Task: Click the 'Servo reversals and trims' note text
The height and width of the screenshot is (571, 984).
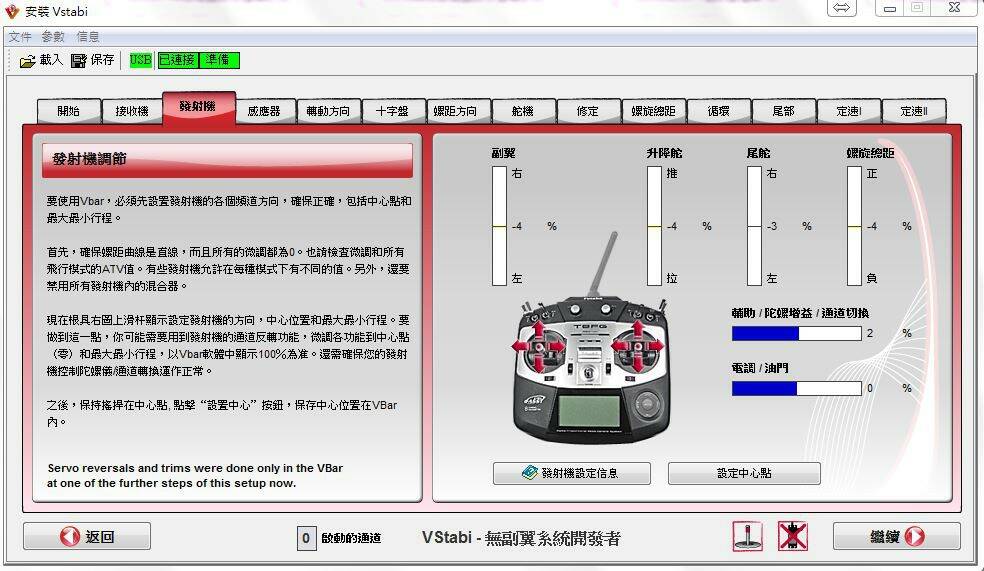Action: 195,476
